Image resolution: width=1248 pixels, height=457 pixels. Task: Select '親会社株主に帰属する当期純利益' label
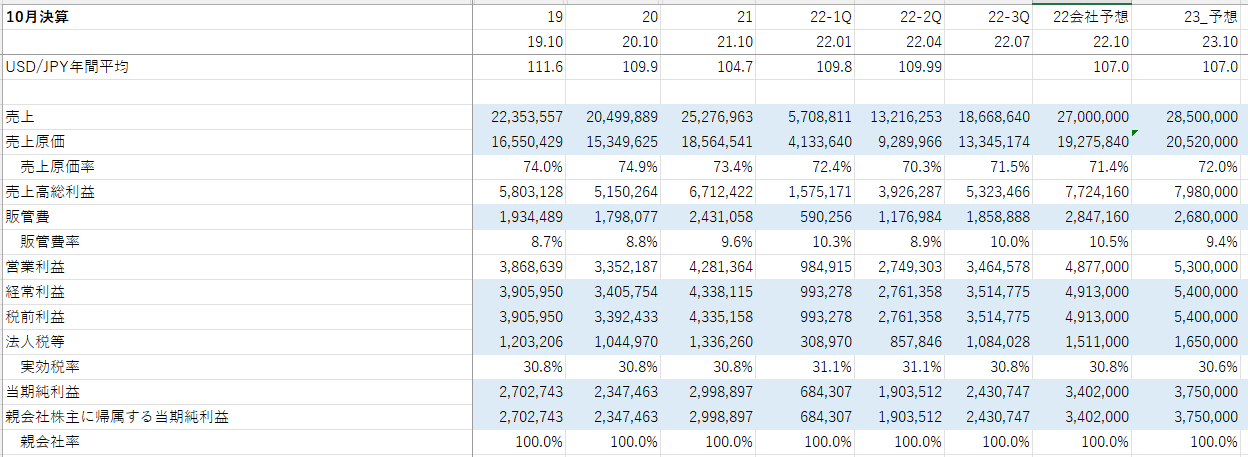[237, 417]
